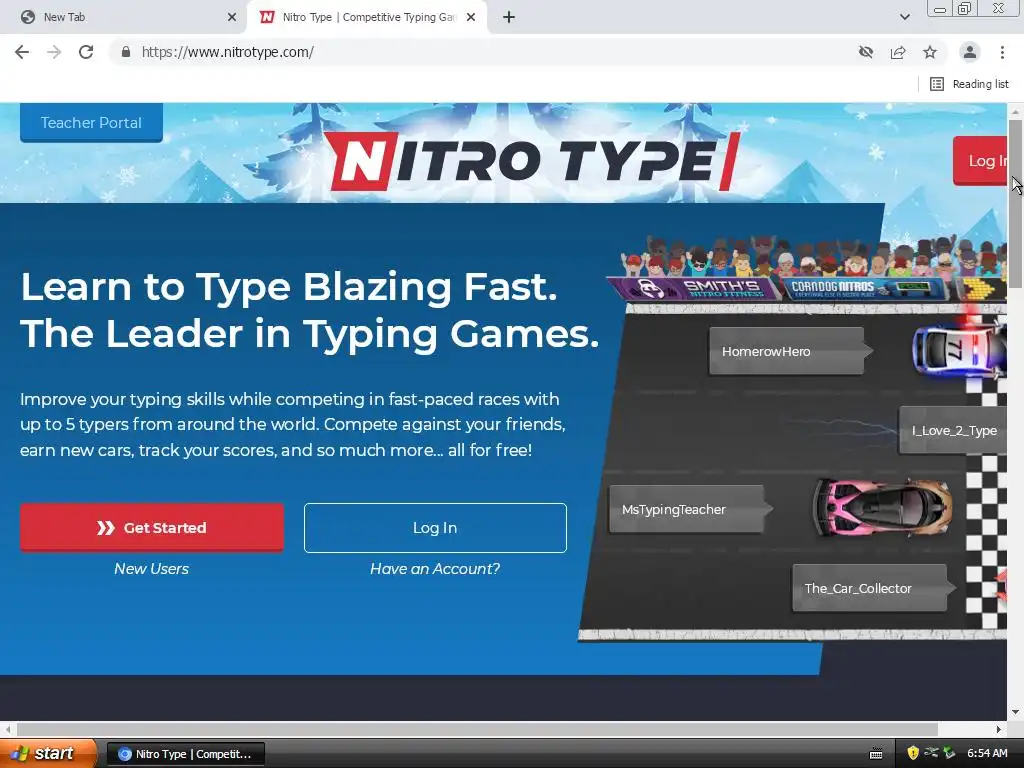
Task: Open the Reading list panel
Action: point(969,84)
